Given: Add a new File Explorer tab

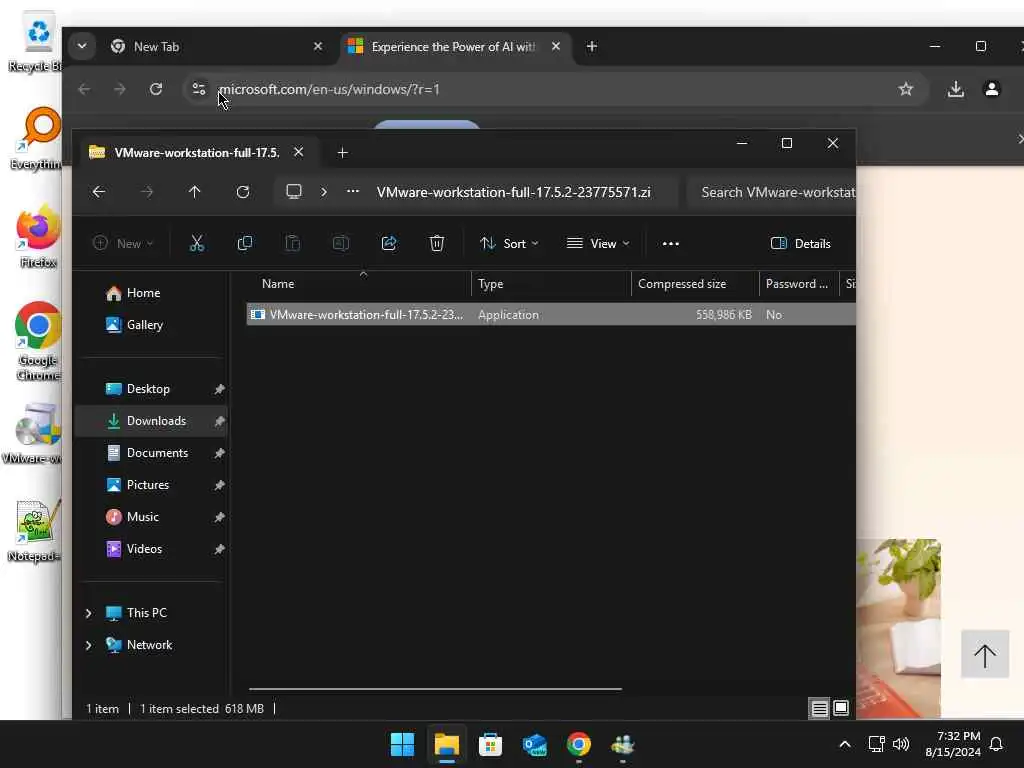Looking at the screenshot, I should click(342, 153).
